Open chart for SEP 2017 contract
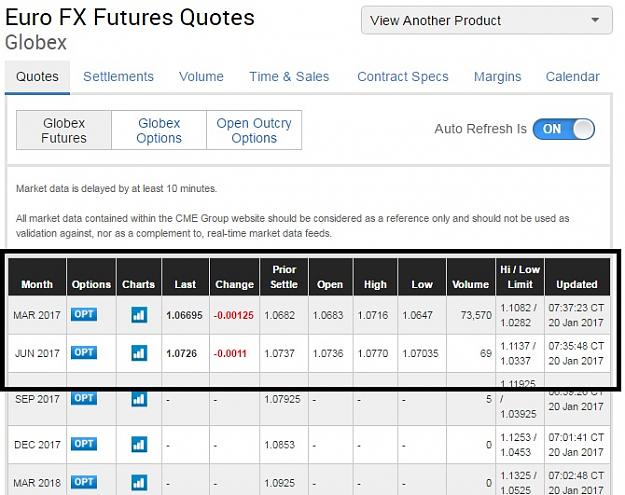Image resolution: width=625 pixels, height=495 pixels. coord(139,399)
